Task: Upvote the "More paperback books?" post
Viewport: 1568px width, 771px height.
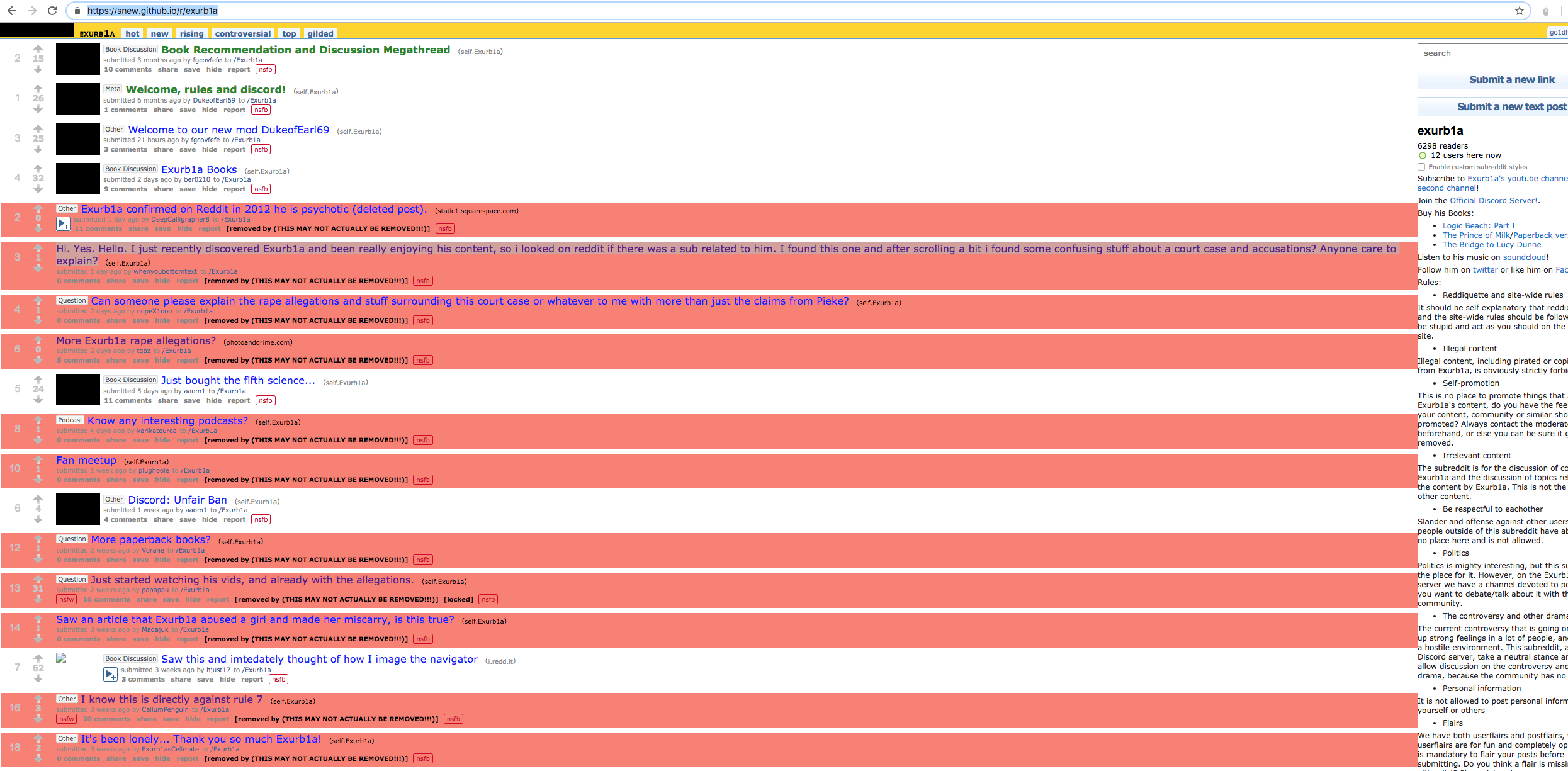Action: coord(38,538)
